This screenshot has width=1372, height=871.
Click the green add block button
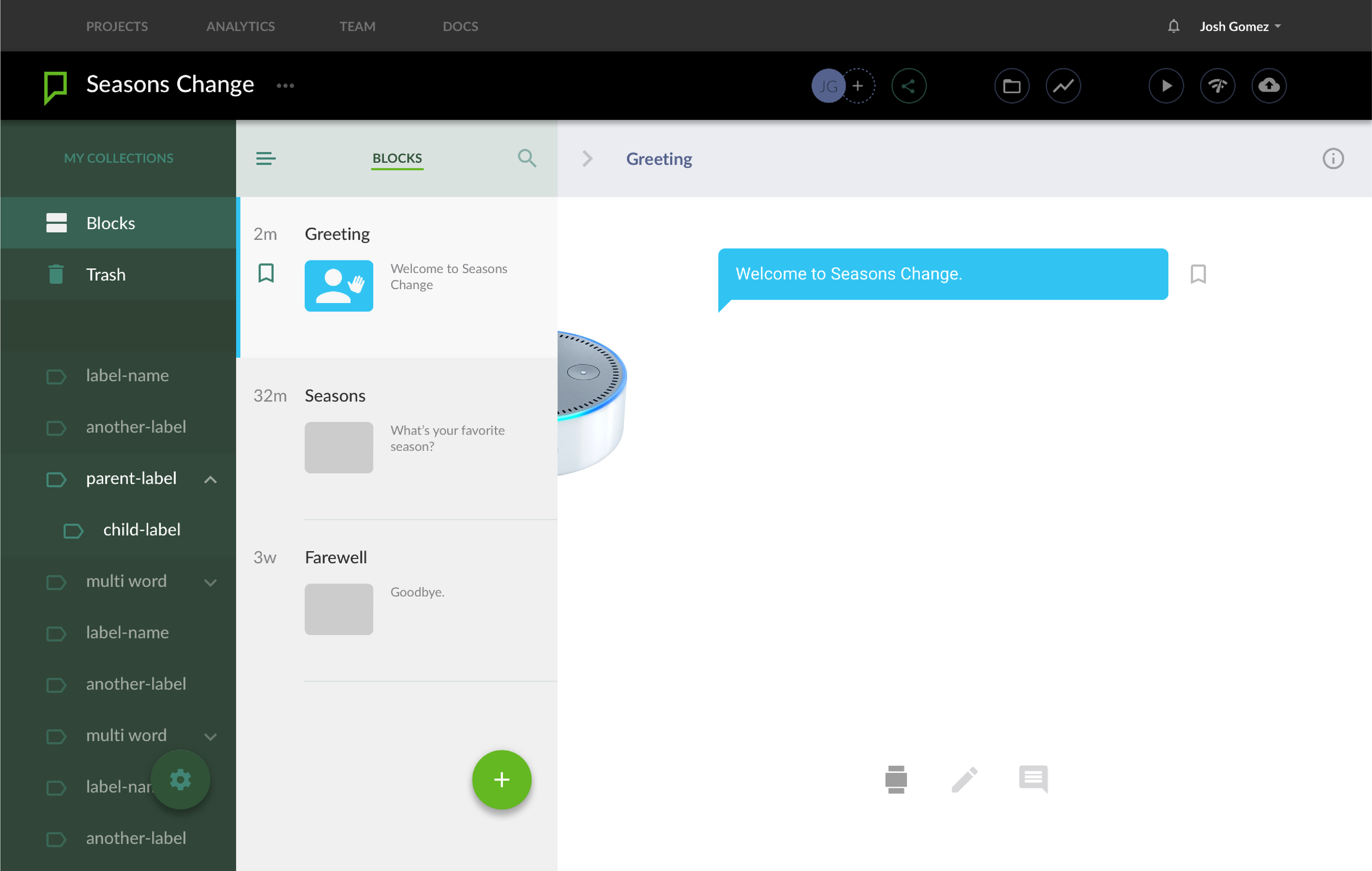(x=502, y=779)
